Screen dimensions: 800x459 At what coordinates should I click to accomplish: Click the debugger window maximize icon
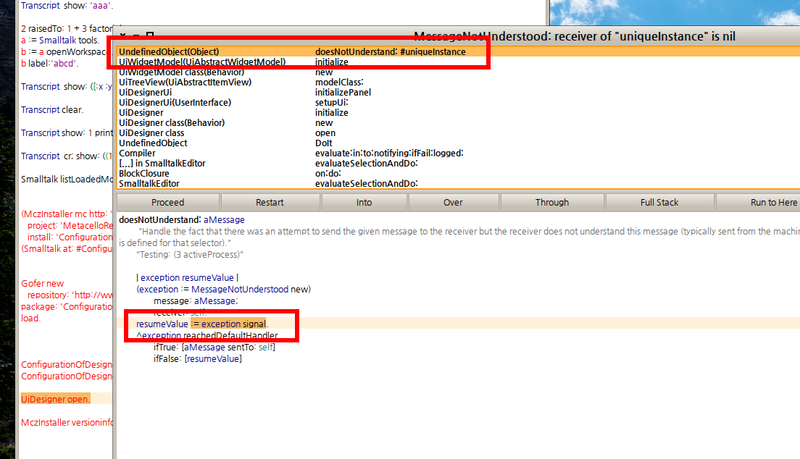pyautogui.click(x=148, y=34)
